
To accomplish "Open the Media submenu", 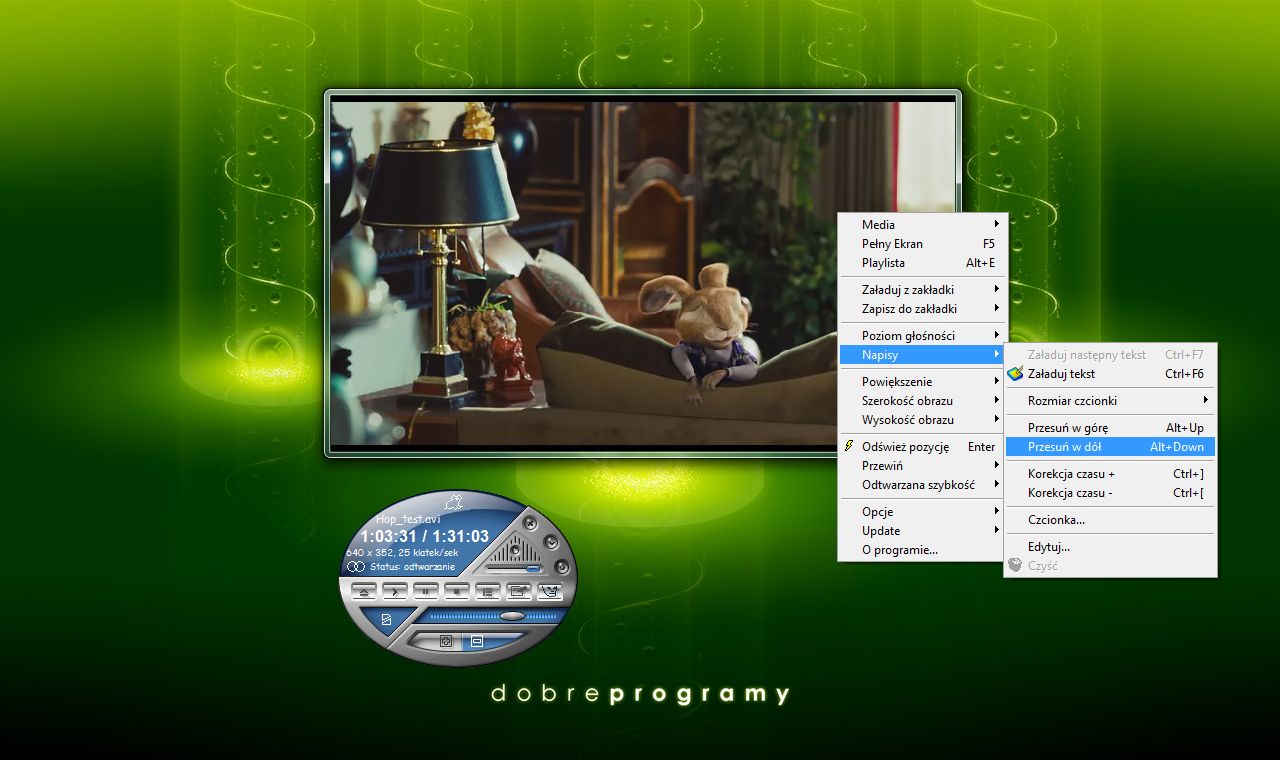I will (923, 224).
